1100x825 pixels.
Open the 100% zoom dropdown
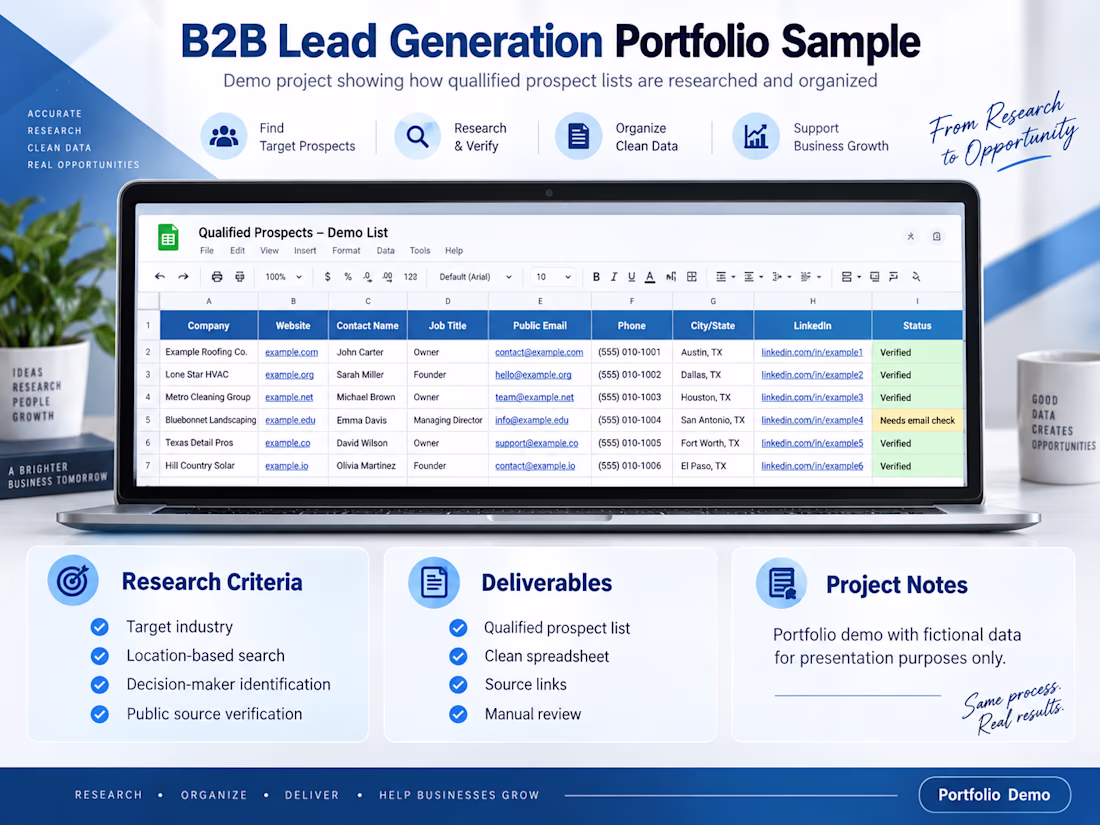pos(283,276)
